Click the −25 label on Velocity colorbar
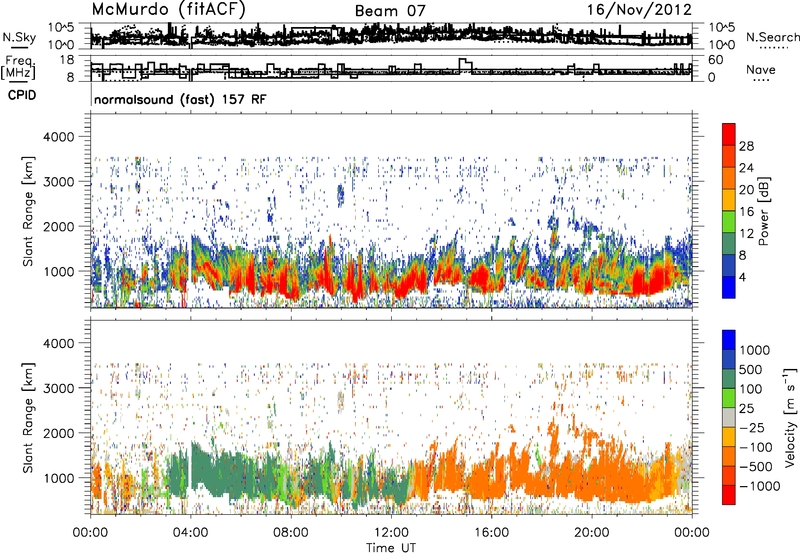Image resolution: width=800 pixels, height=554 pixels. point(752,427)
